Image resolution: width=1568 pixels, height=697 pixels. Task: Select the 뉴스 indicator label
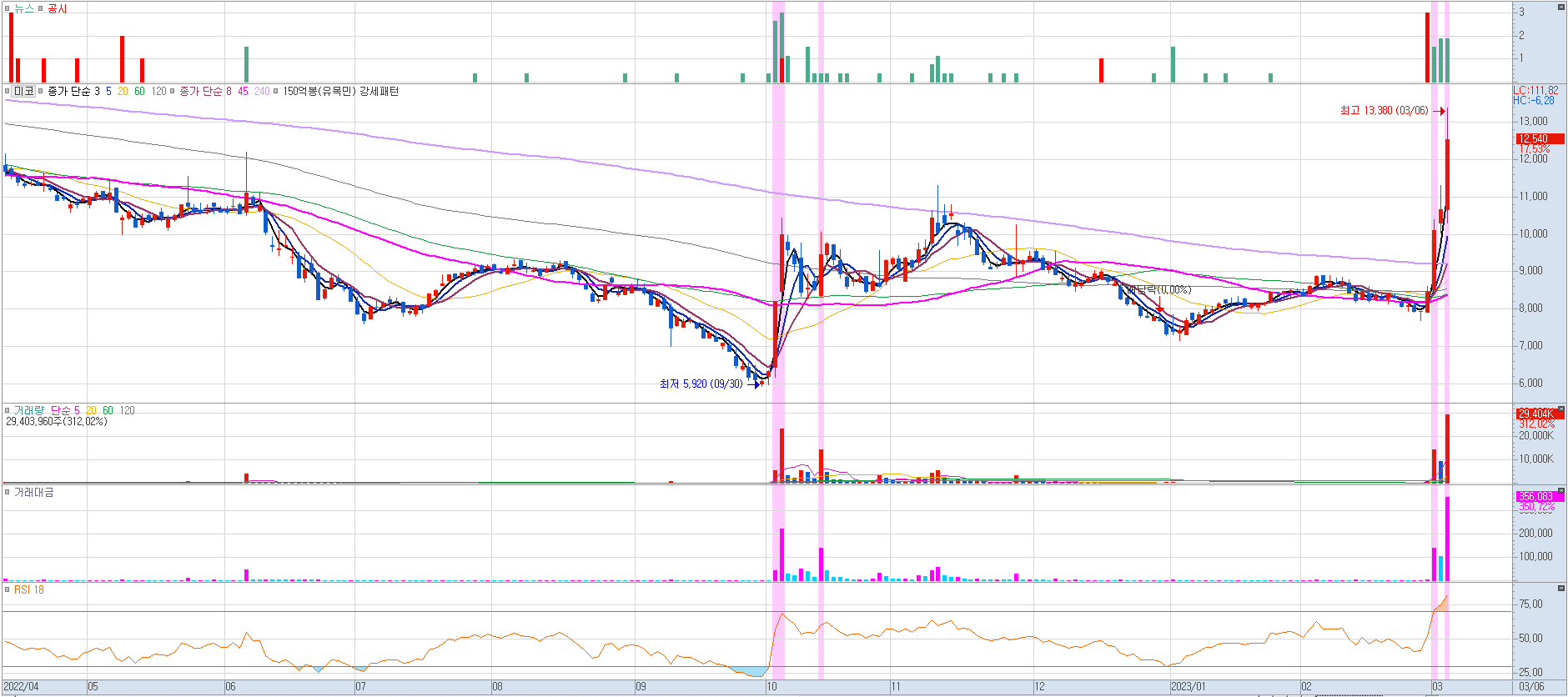pos(24,8)
